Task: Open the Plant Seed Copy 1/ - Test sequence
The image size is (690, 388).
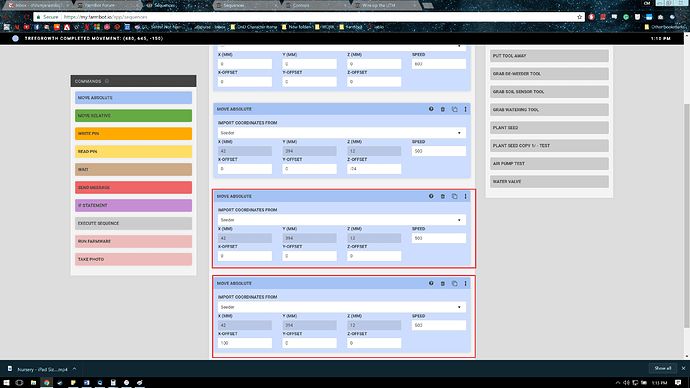Action: coord(549,146)
